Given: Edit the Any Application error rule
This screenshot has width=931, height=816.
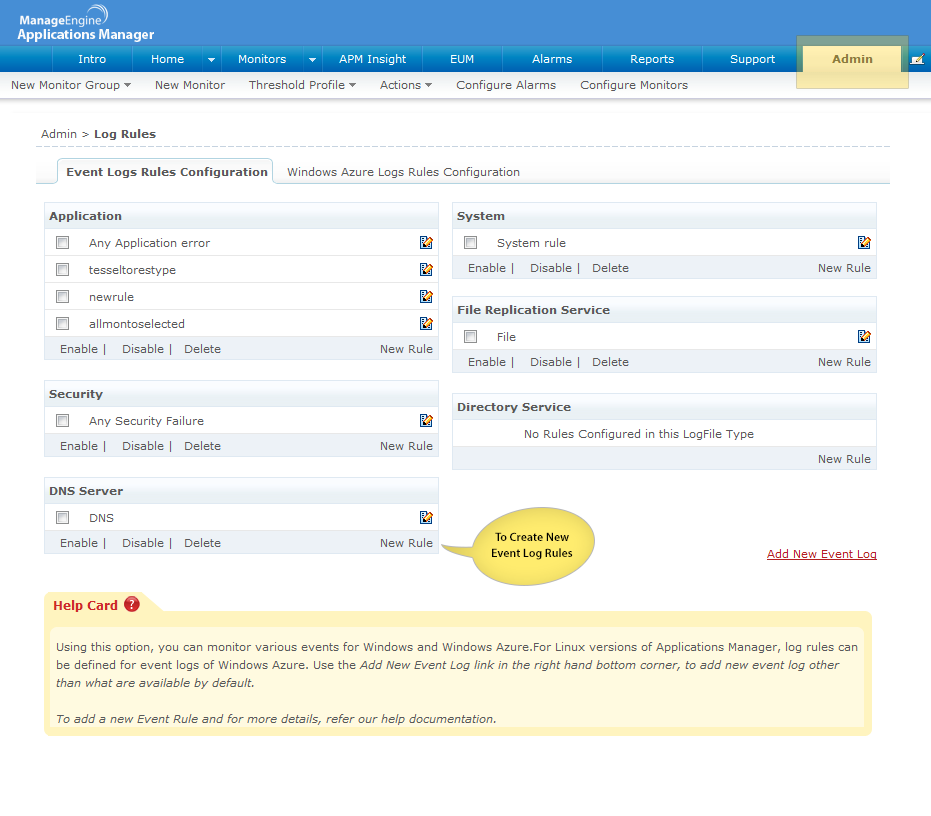Looking at the screenshot, I should (x=426, y=242).
